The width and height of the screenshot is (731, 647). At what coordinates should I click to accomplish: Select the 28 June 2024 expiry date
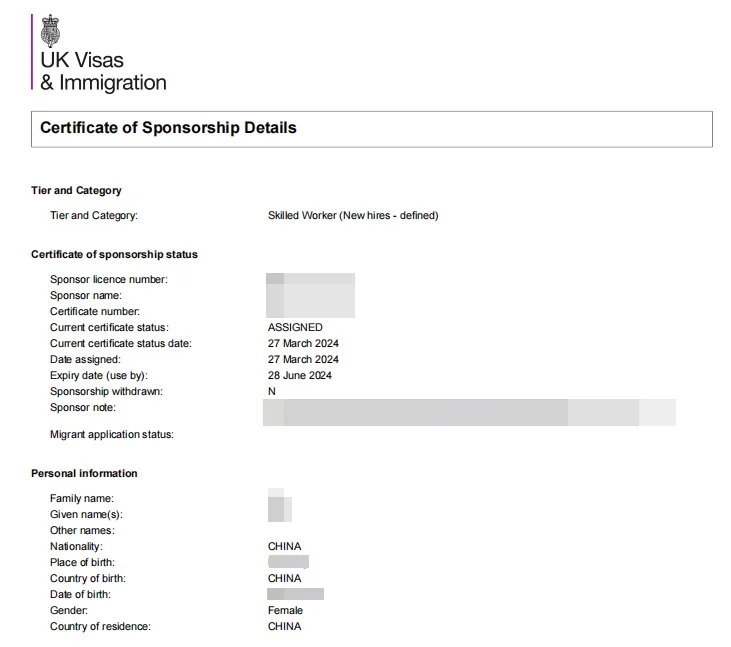(x=300, y=375)
